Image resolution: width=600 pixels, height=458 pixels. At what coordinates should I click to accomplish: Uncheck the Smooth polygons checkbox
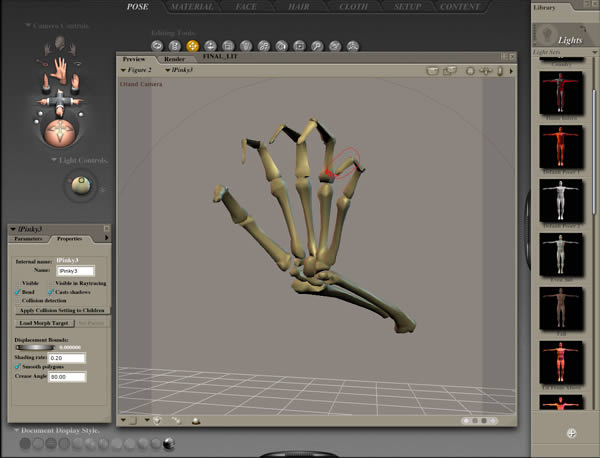pyautogui.click(x=18, y=367)
